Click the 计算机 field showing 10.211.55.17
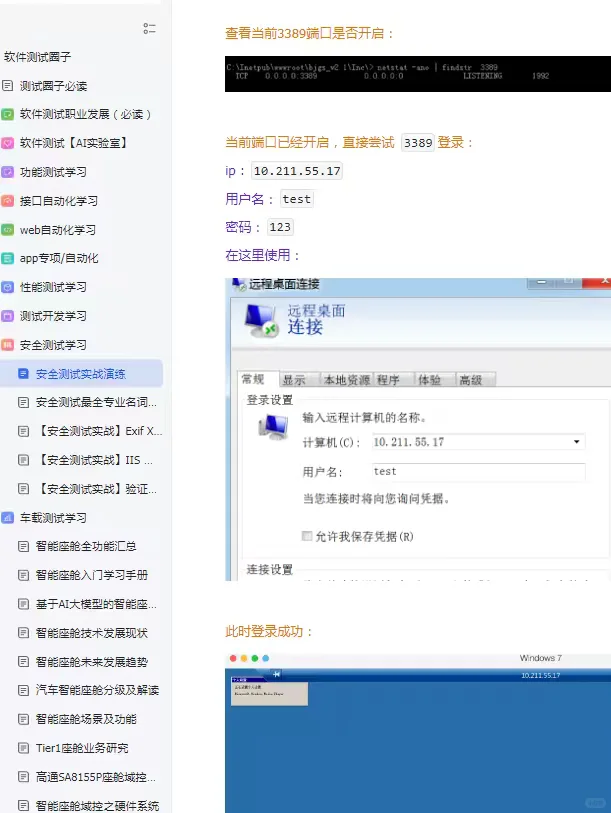 point(479,442)
